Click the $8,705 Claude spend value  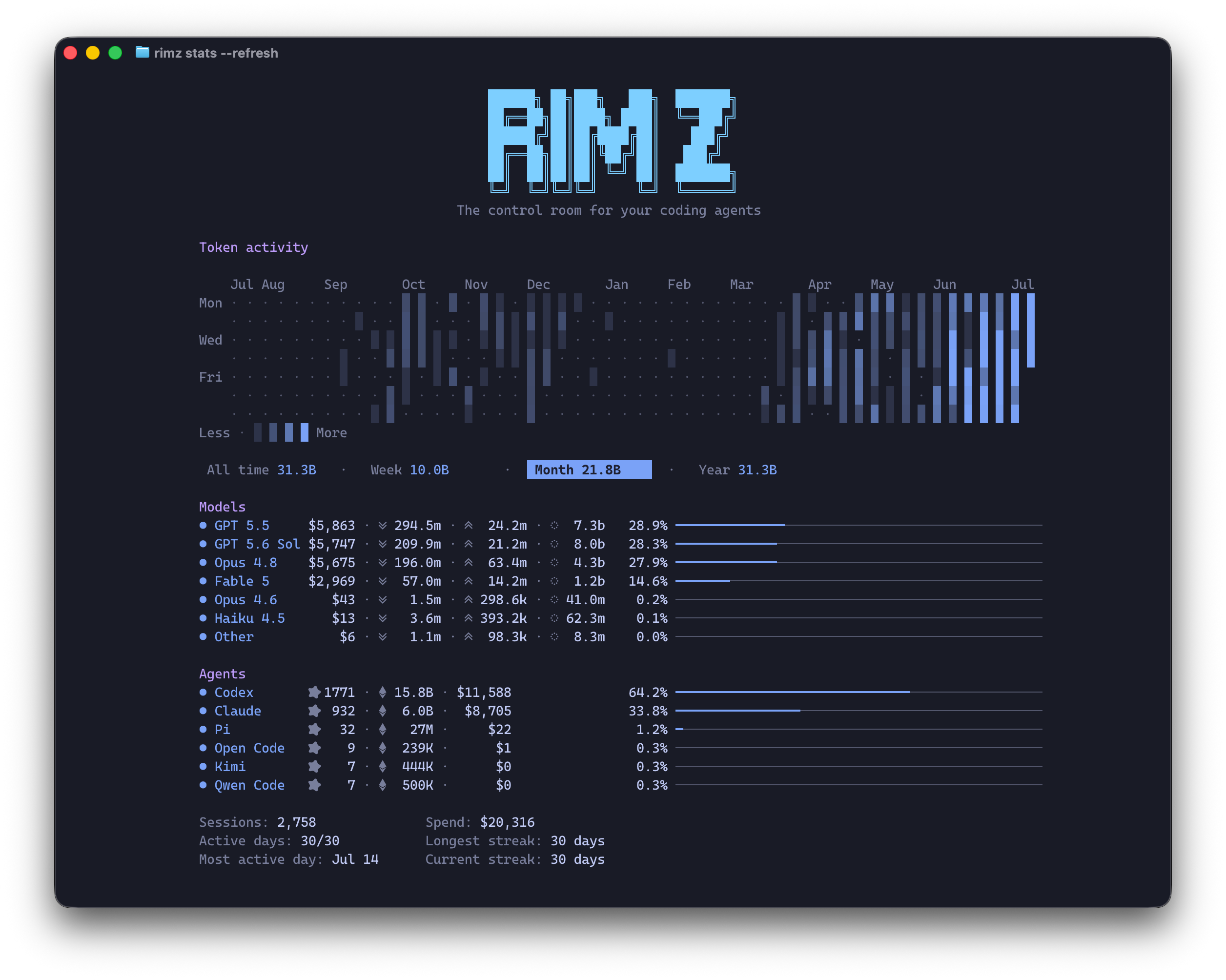(x=488, y=711)
